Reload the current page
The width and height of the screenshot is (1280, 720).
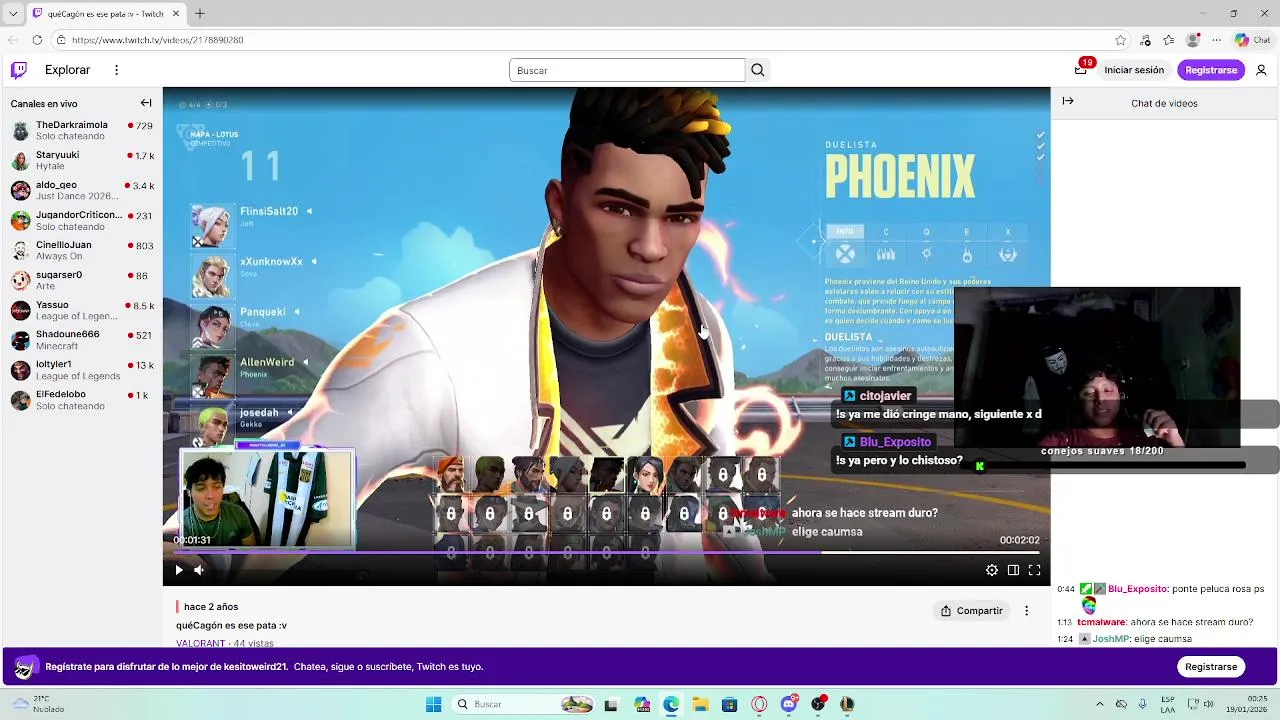[x=37, y=40]
